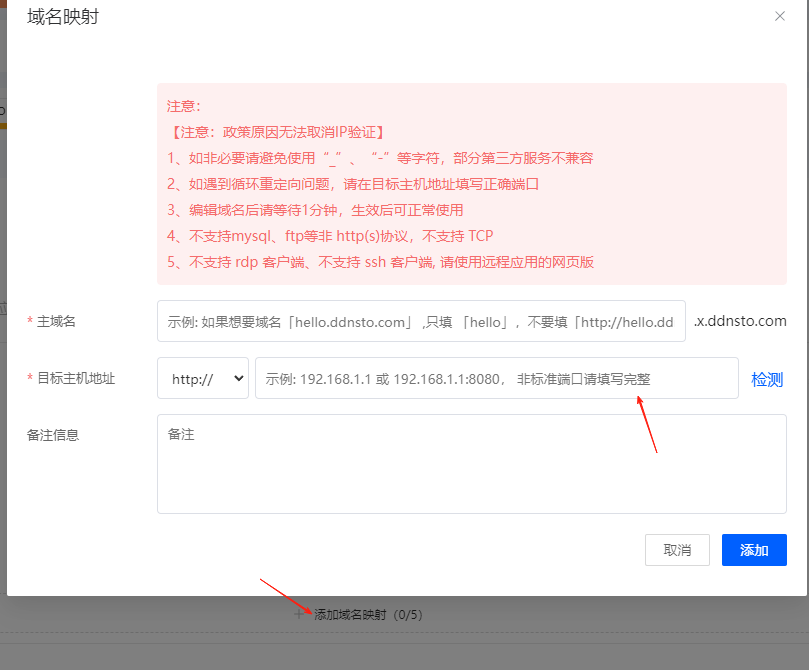Screen dimensions: 809x670
Task: Click the 主域名 field label
Action: tap(56, 321)
